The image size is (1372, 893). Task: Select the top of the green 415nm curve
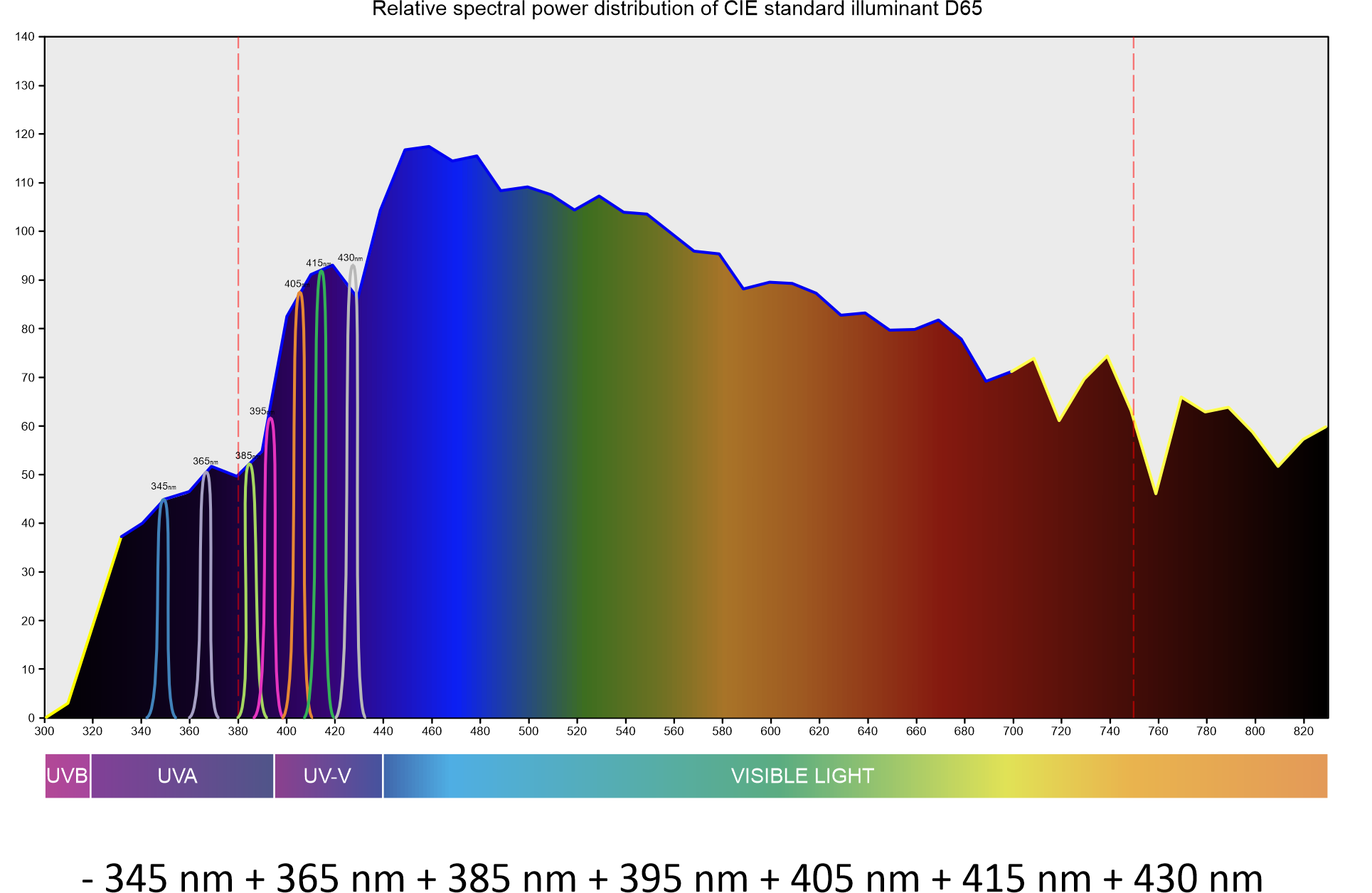[x=321, y=271]
